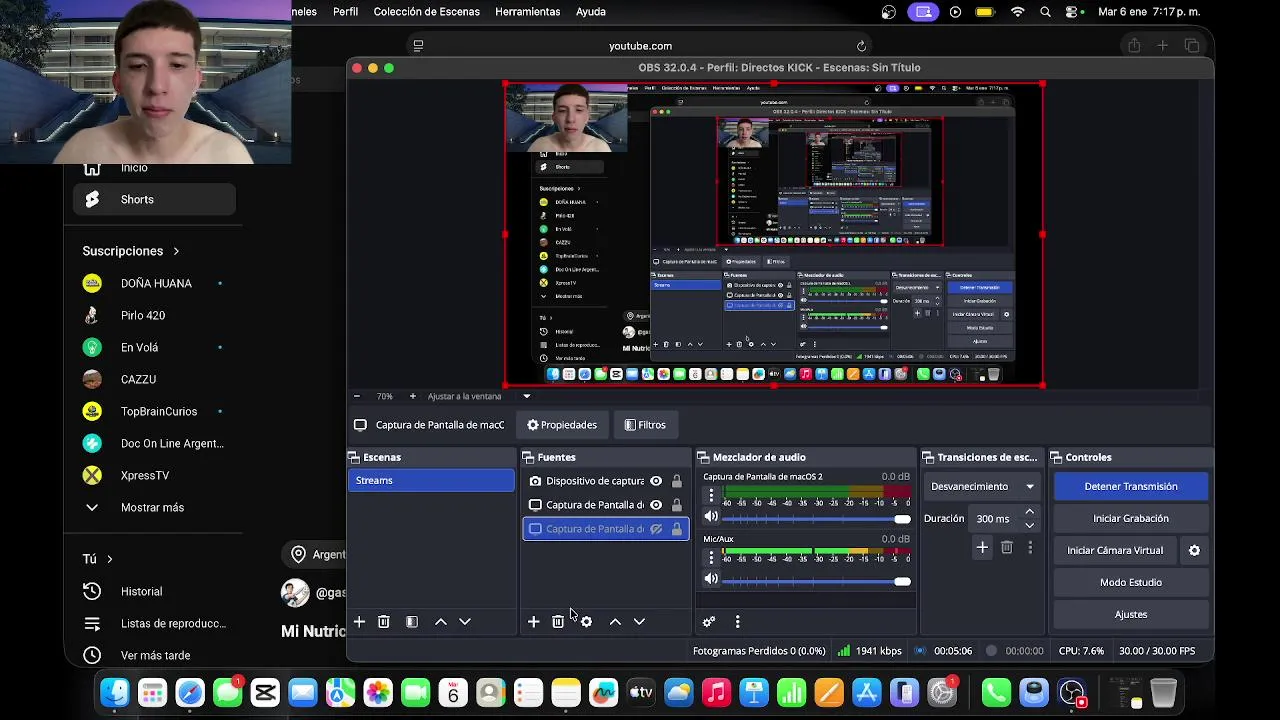
Task: Mute the Mic/Aux speaker icon
Action: pyautogui.click(x=711, y=579)
